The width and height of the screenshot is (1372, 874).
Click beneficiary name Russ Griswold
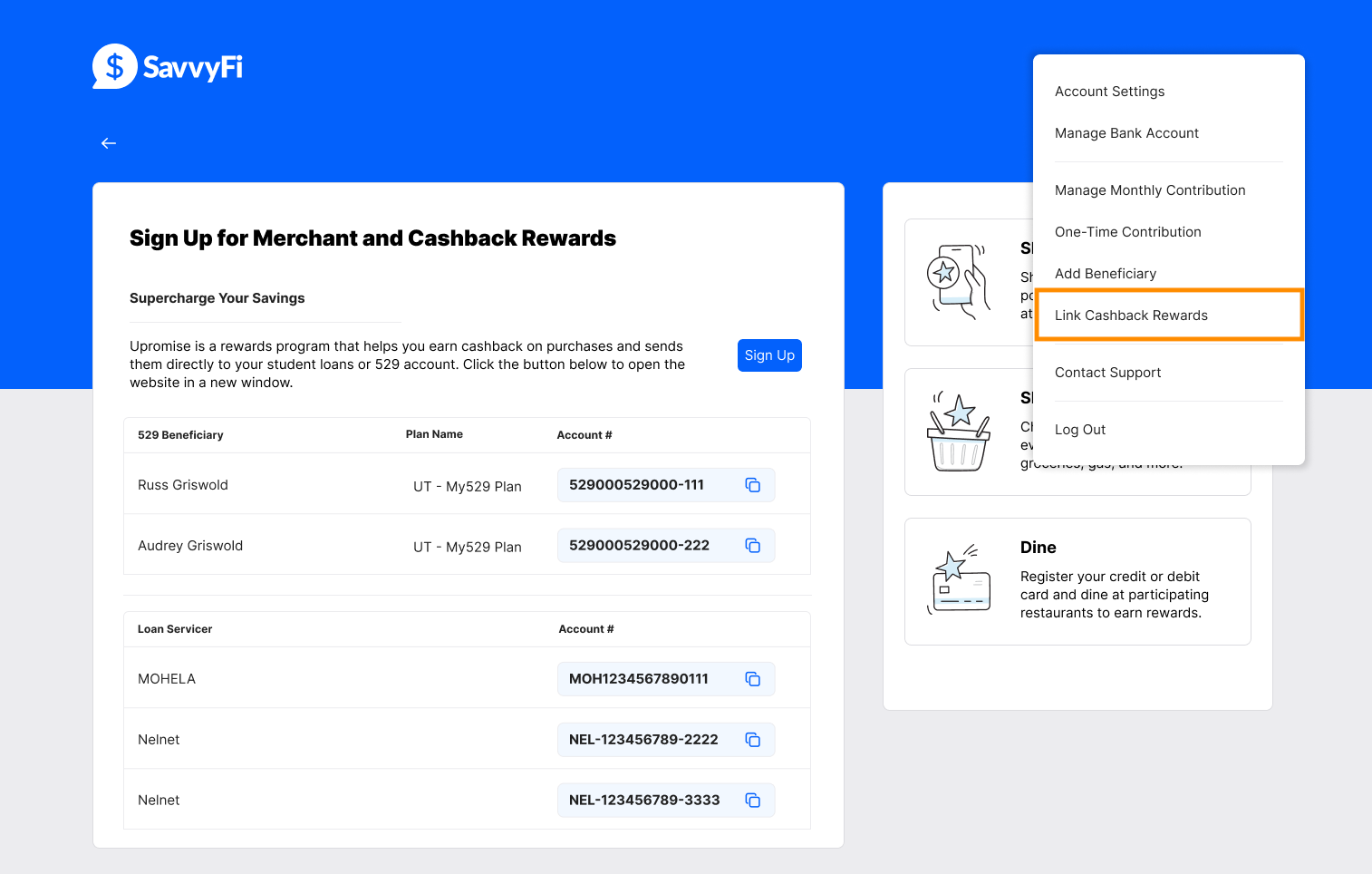(x=183, y=485)
